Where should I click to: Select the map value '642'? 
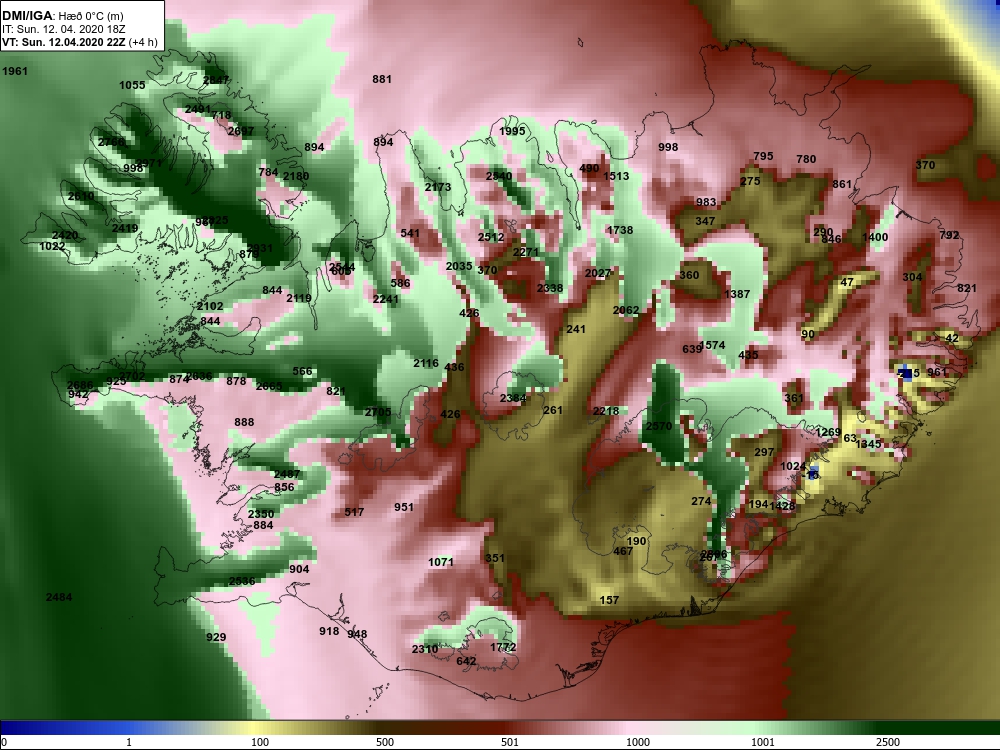[x=466, y=661]
